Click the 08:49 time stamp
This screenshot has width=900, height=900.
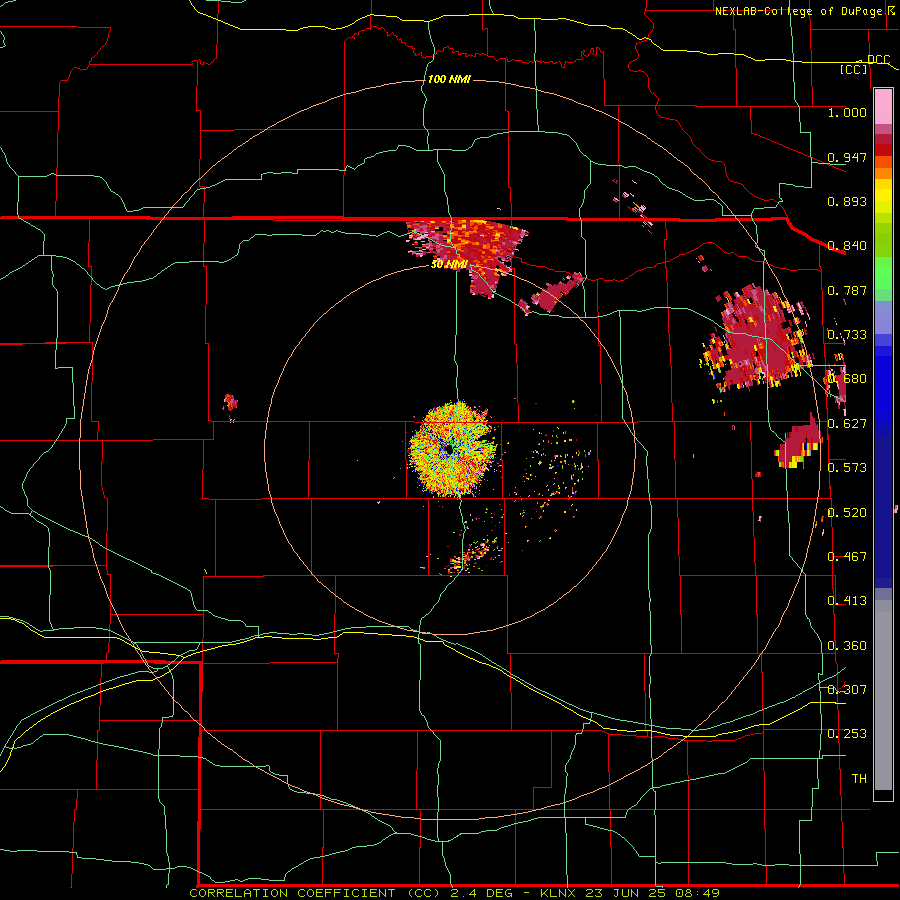697,893
